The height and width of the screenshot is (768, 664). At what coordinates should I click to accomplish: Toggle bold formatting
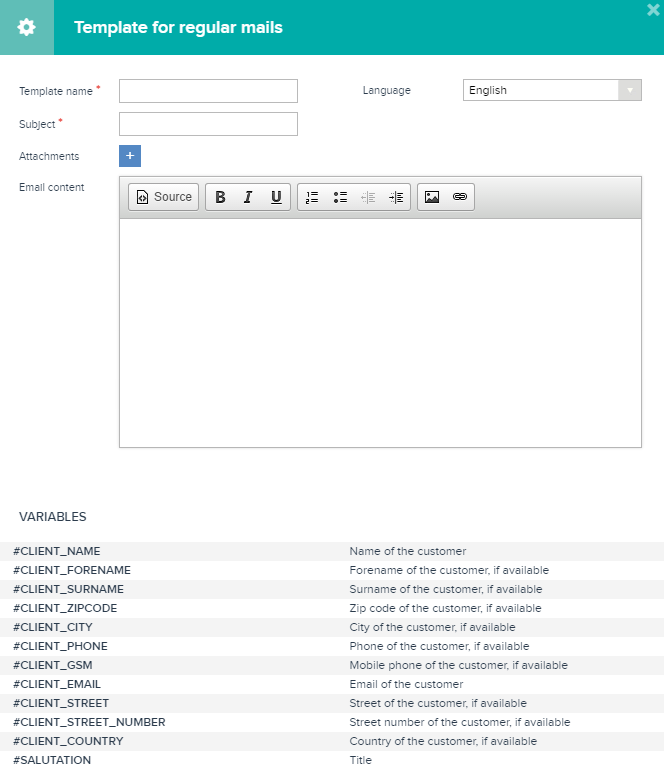[x=220, y=197]
